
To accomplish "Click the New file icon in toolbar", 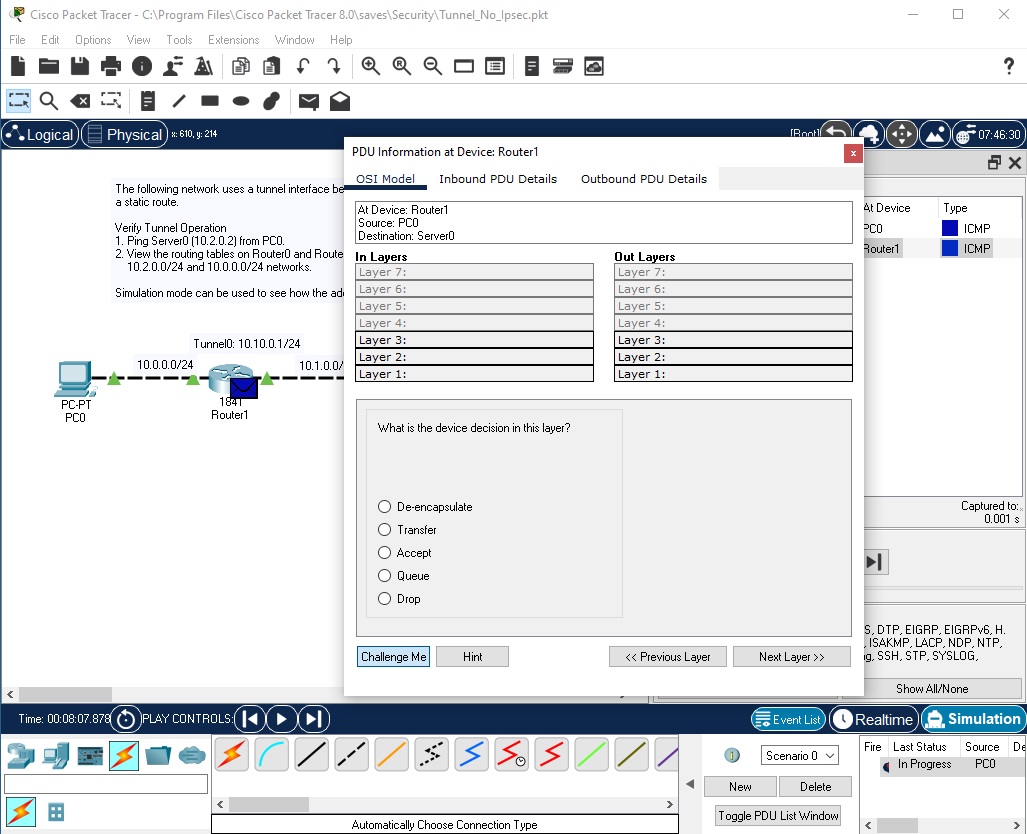I will coord(18,66).
